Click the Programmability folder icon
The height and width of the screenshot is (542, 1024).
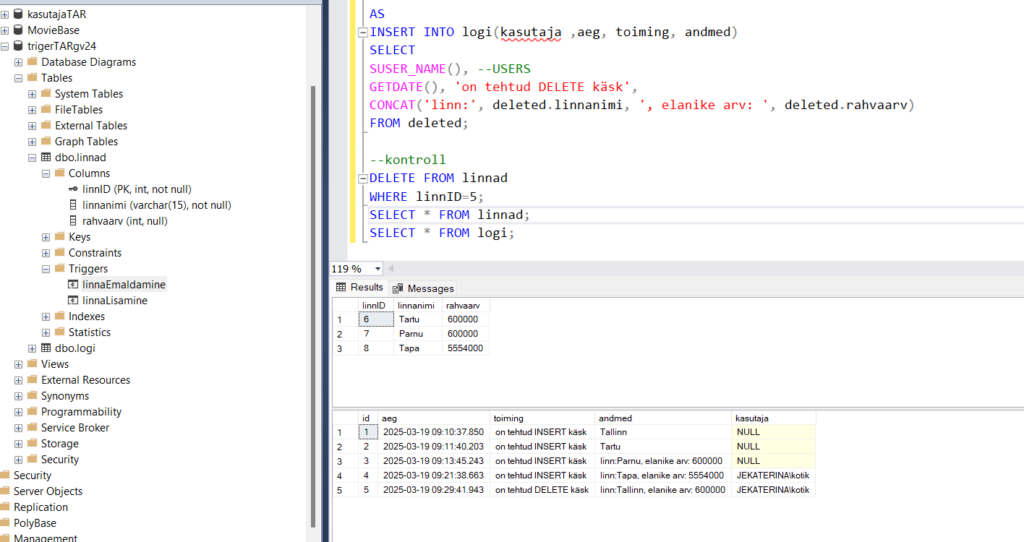[x=32, y=411]
